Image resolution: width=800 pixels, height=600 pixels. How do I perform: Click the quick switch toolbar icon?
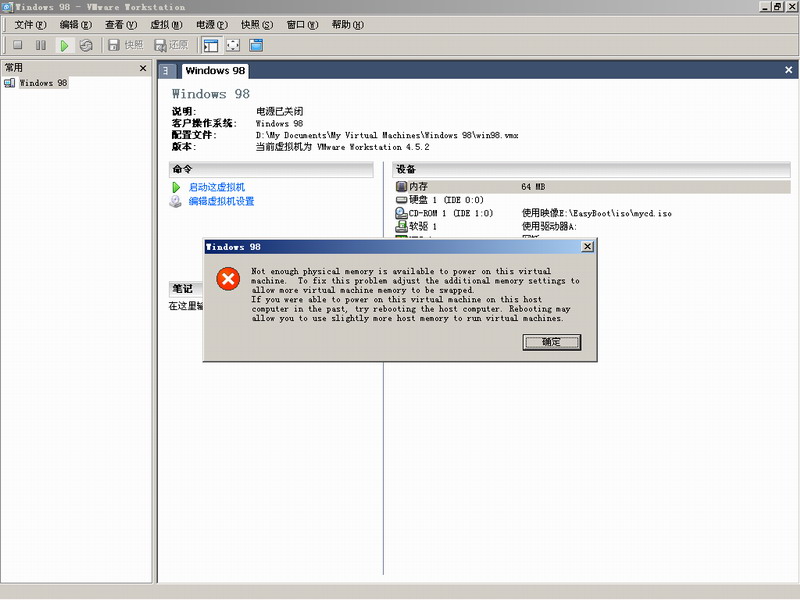tap(256, 45)
